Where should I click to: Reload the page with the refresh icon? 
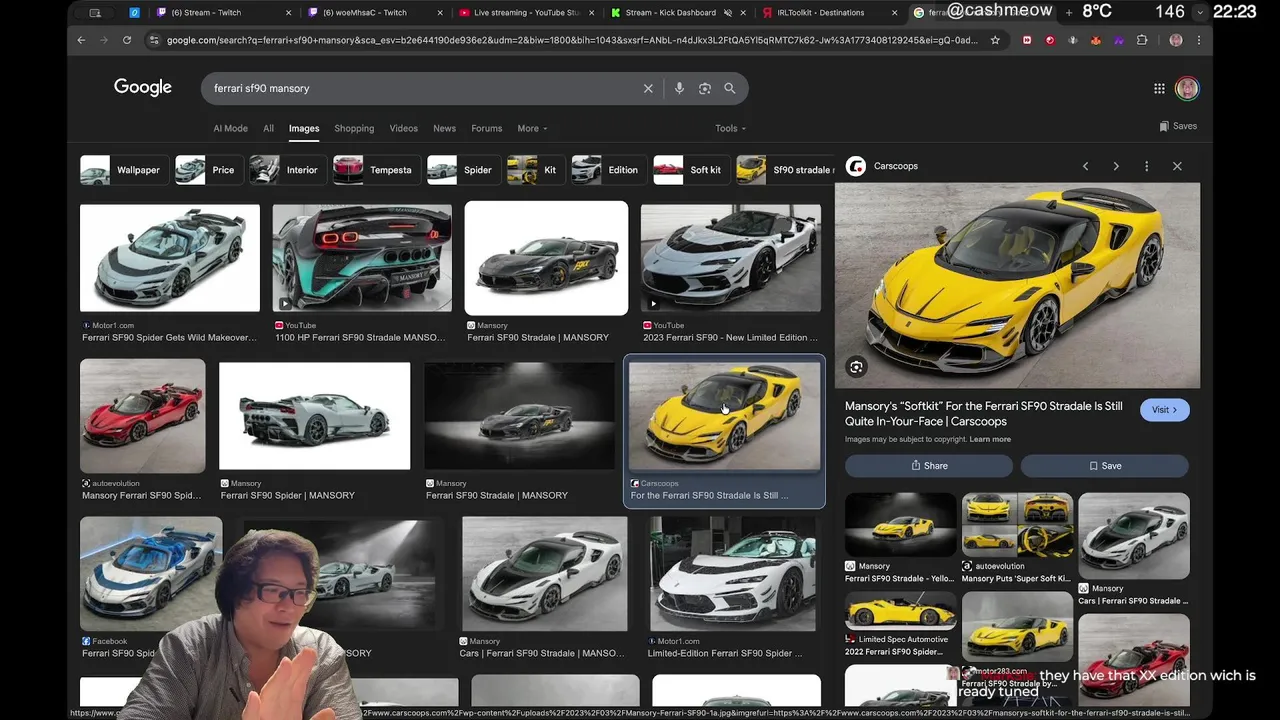[127, 40]
